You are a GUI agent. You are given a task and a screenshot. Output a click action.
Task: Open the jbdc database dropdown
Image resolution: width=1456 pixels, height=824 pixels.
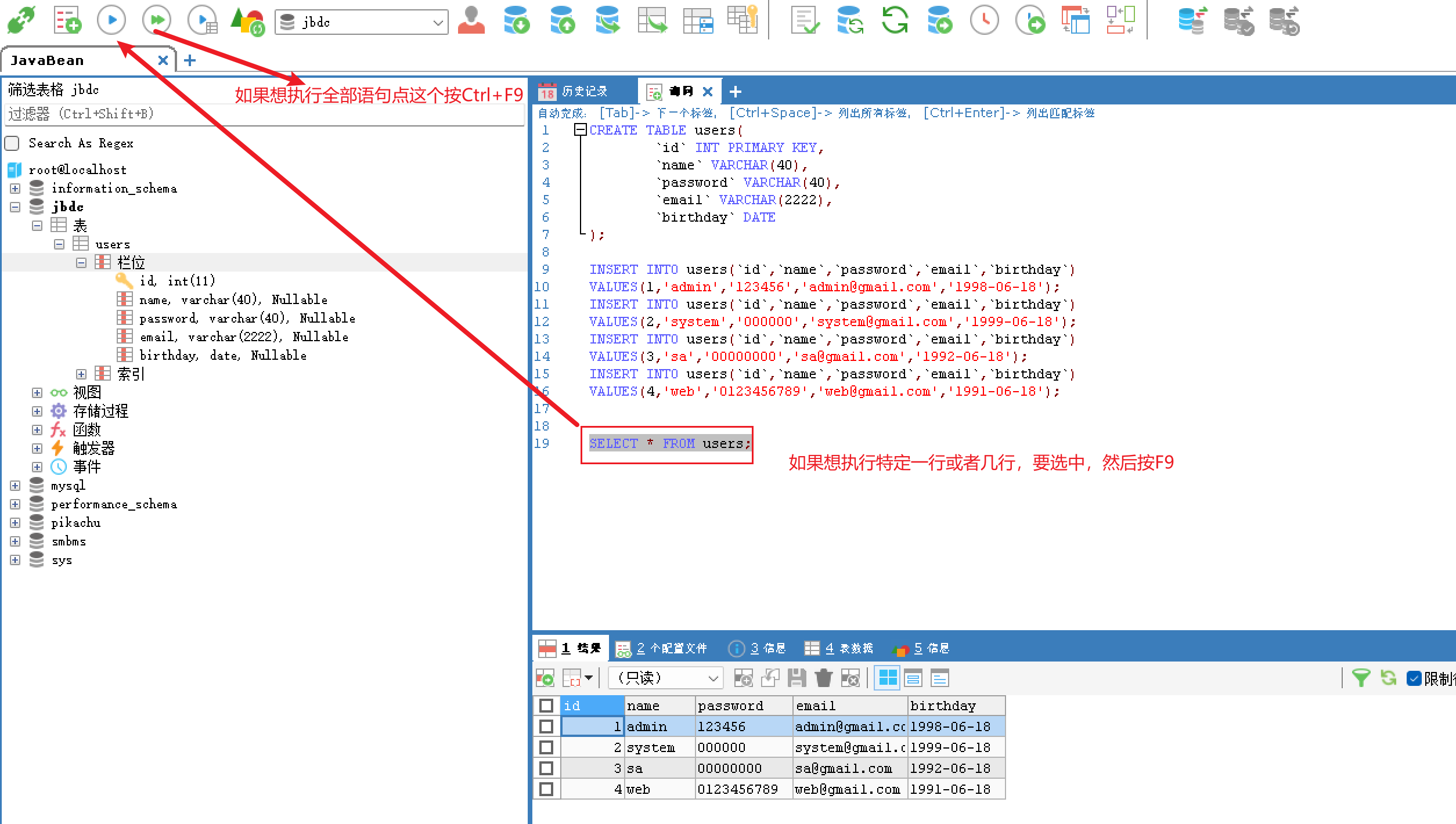(438, 23)
